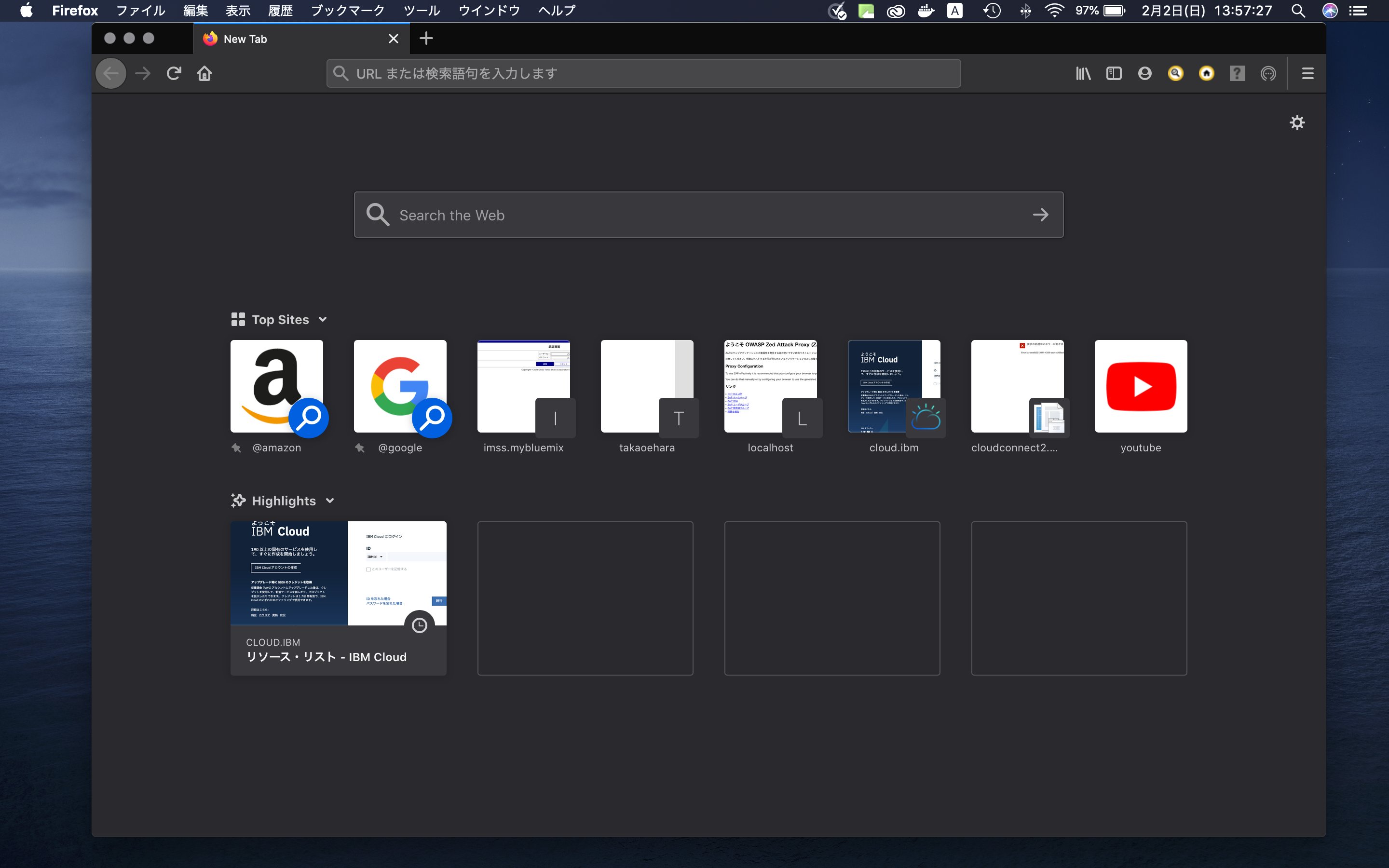Open the ウインドウ menu
Screen dimensions: 1389x868
click(489, 10)
